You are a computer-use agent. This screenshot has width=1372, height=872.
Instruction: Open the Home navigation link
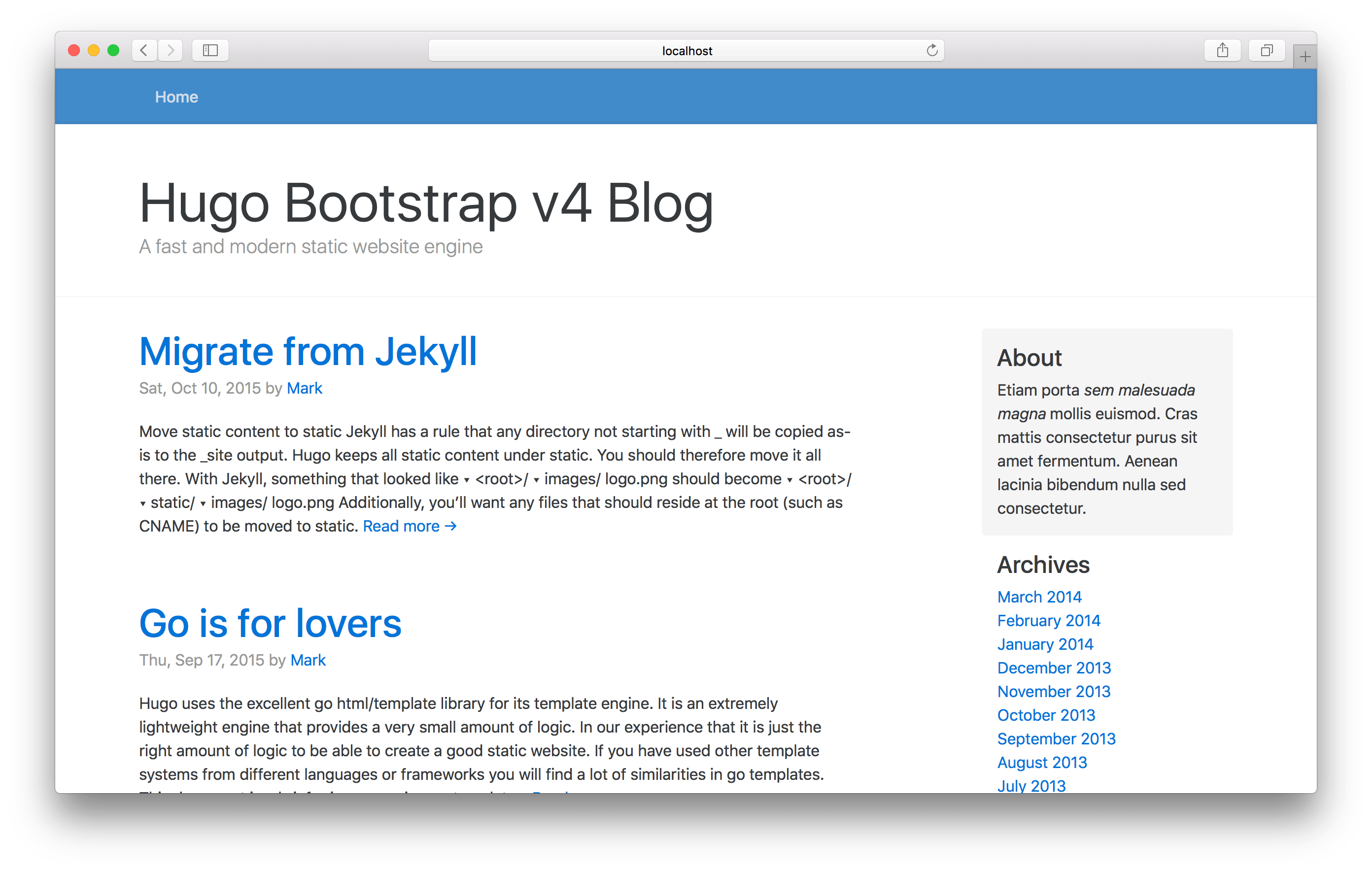point(176,97)
